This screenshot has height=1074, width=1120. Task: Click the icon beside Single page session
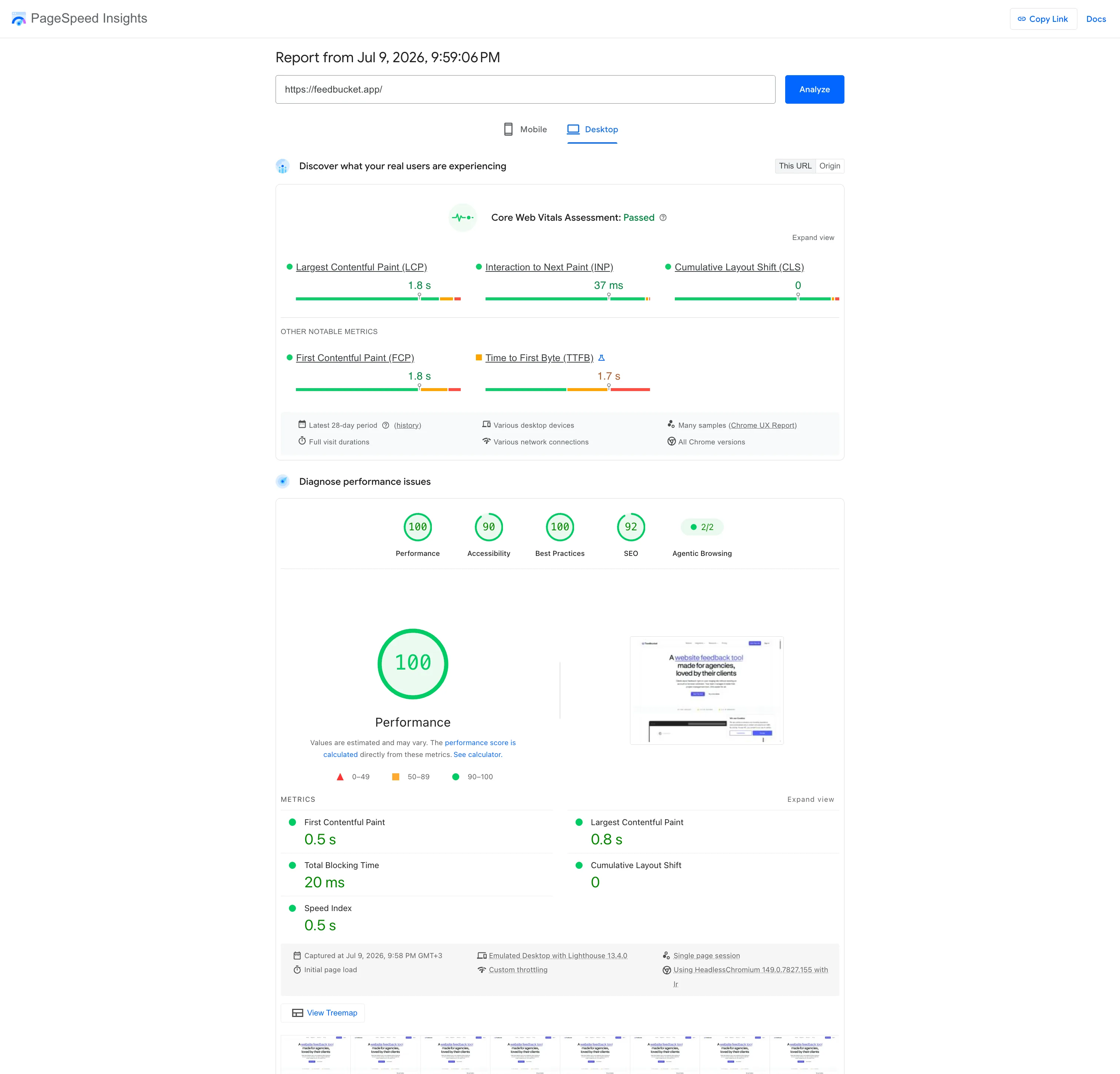666,955
